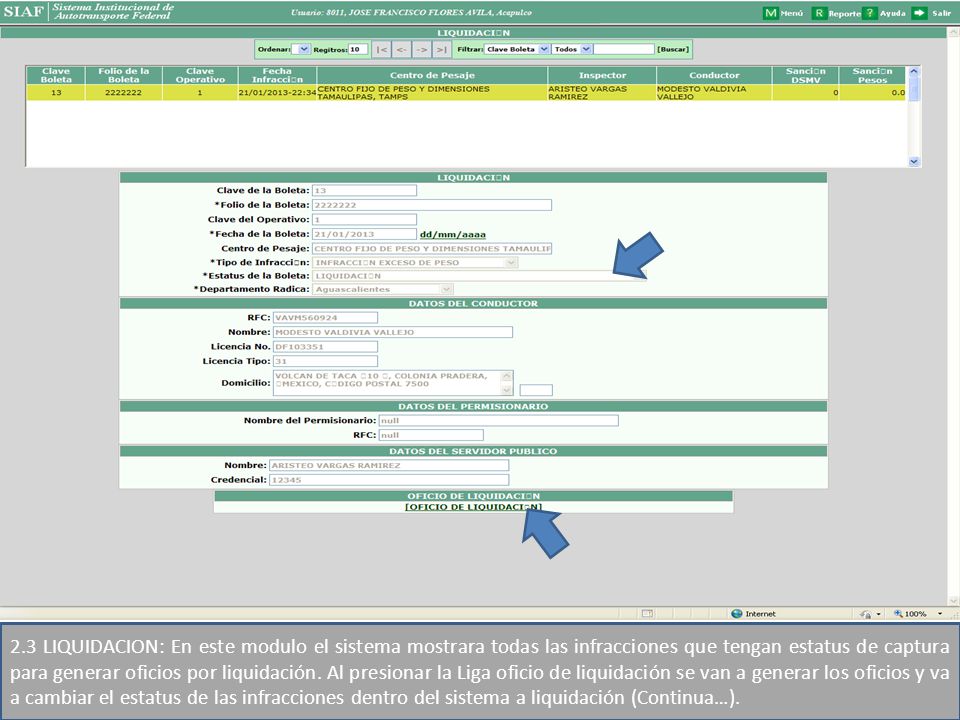Sort by Sanción DSMV column header
The height and width of the screenshot is (720, 960).
tap(805, 75)
